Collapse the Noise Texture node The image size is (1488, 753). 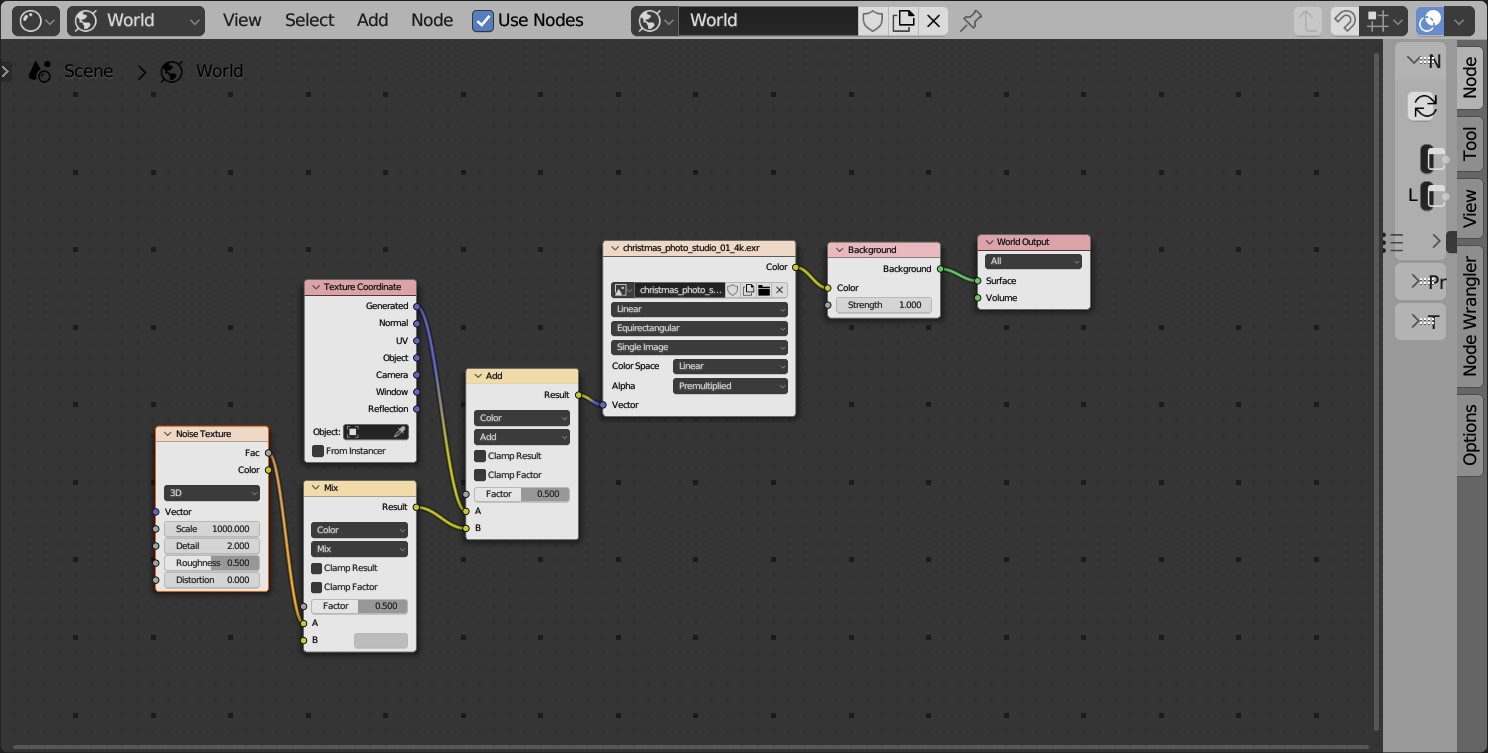coord(167,434)
